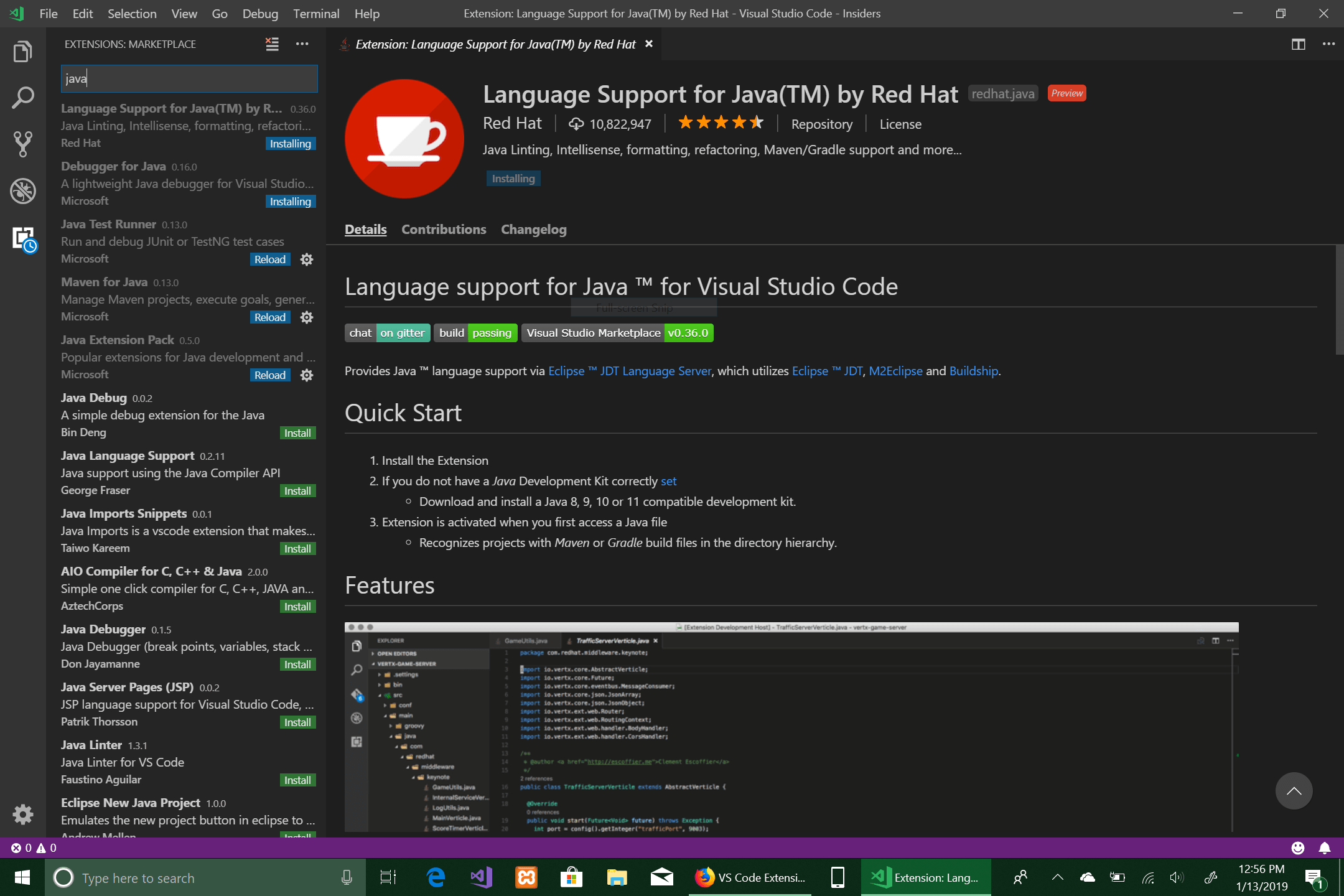This screenshot has width=1344, height=896.
Task: Open the Debug view in the activity bar
Action: point(22,191)
